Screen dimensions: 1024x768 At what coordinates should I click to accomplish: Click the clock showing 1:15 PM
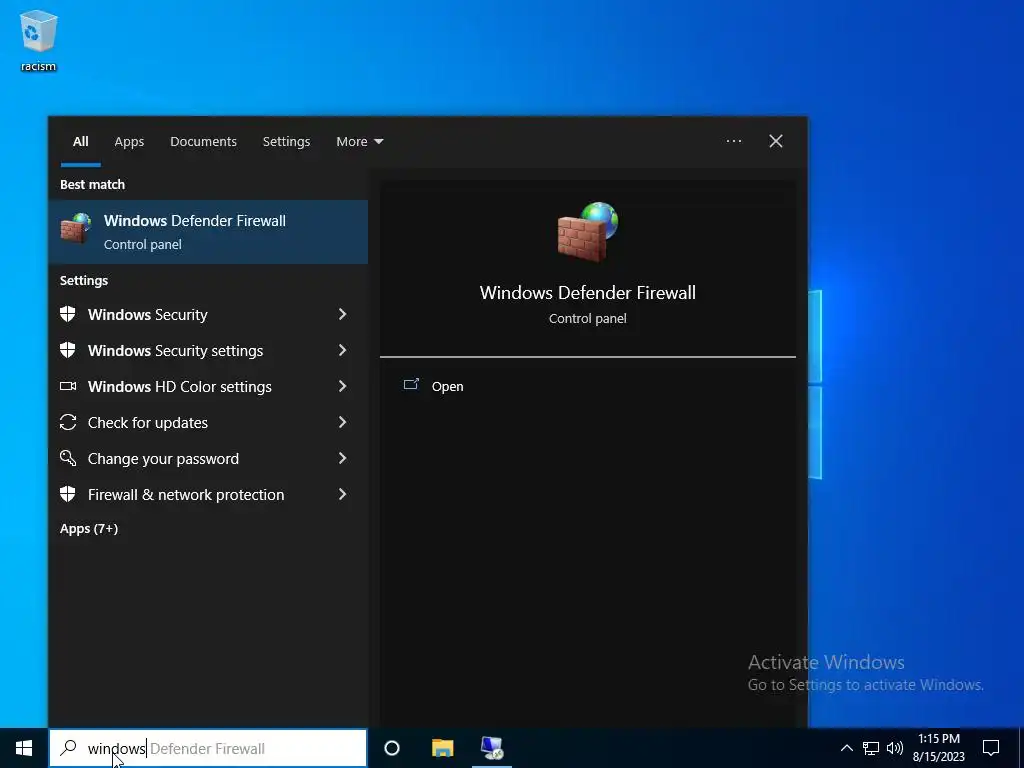[938, 739]
